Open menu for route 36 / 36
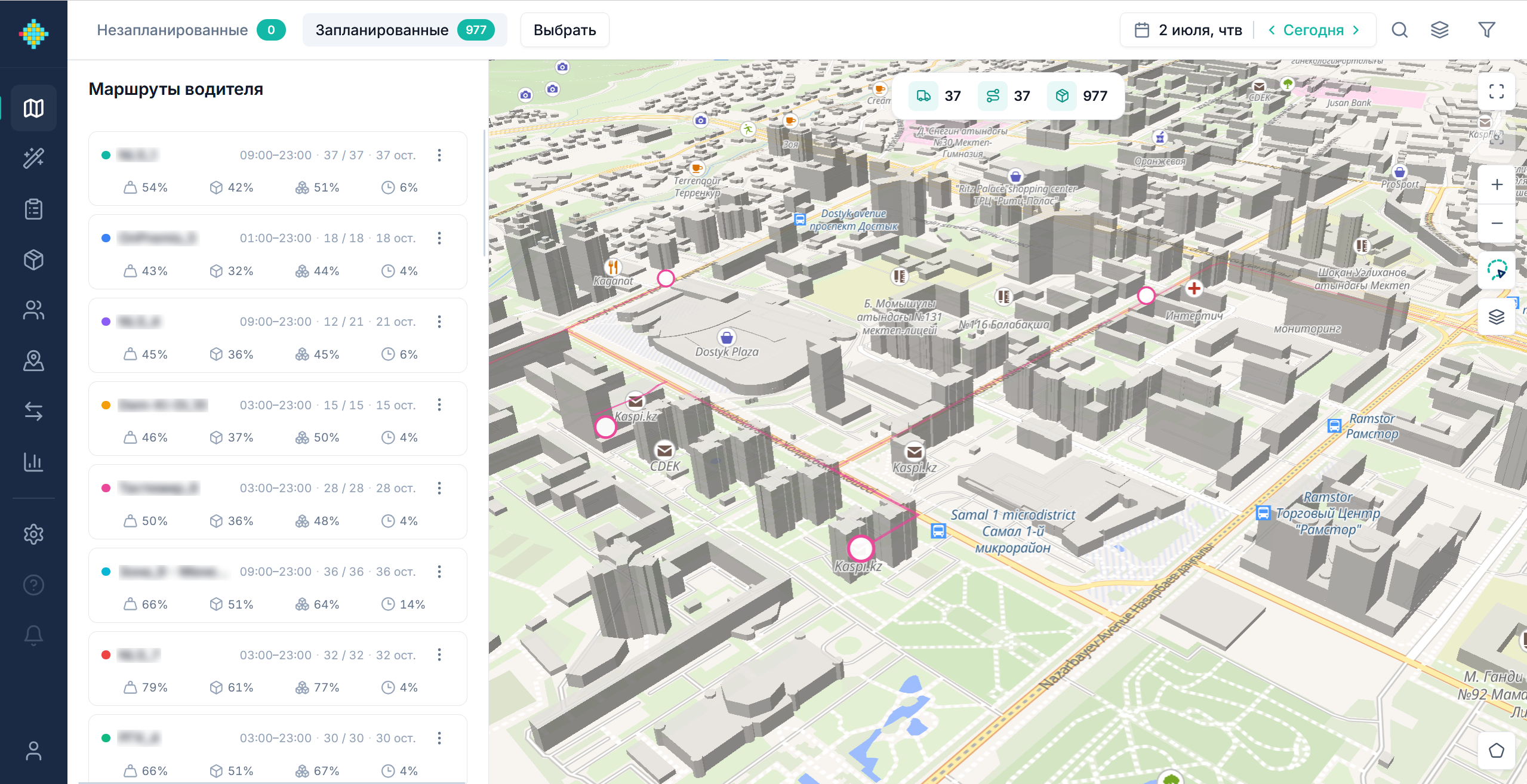Screen dimensions: 1527x784 click(x=439, y=572)
